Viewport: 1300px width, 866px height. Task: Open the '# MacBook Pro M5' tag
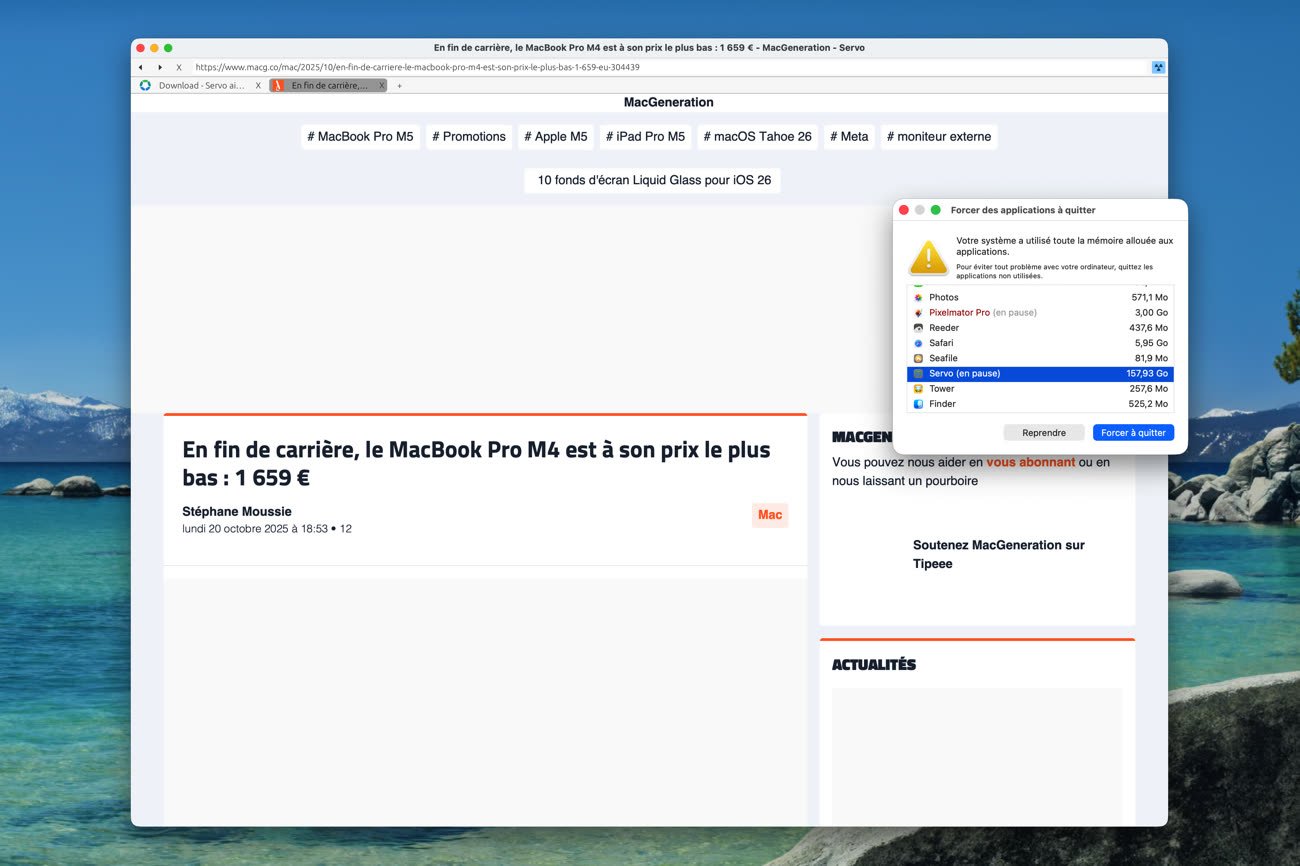pyautogui.click(x=360, y=137)
